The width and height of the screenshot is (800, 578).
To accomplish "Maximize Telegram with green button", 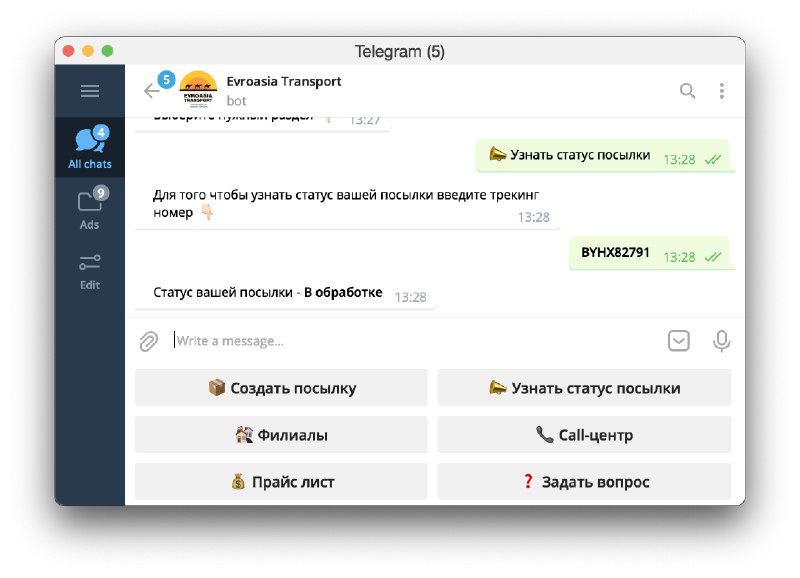I will click(x=107, y=51).
